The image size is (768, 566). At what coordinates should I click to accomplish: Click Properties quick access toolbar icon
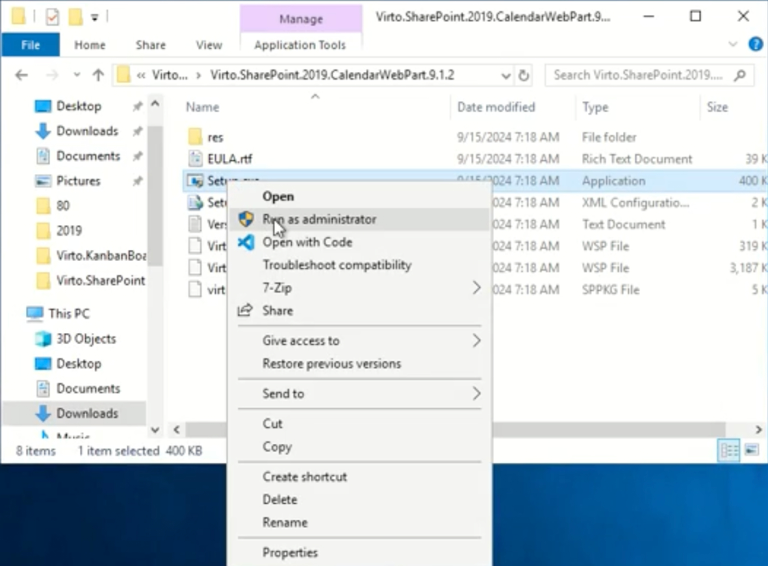[x=52, y=17]
